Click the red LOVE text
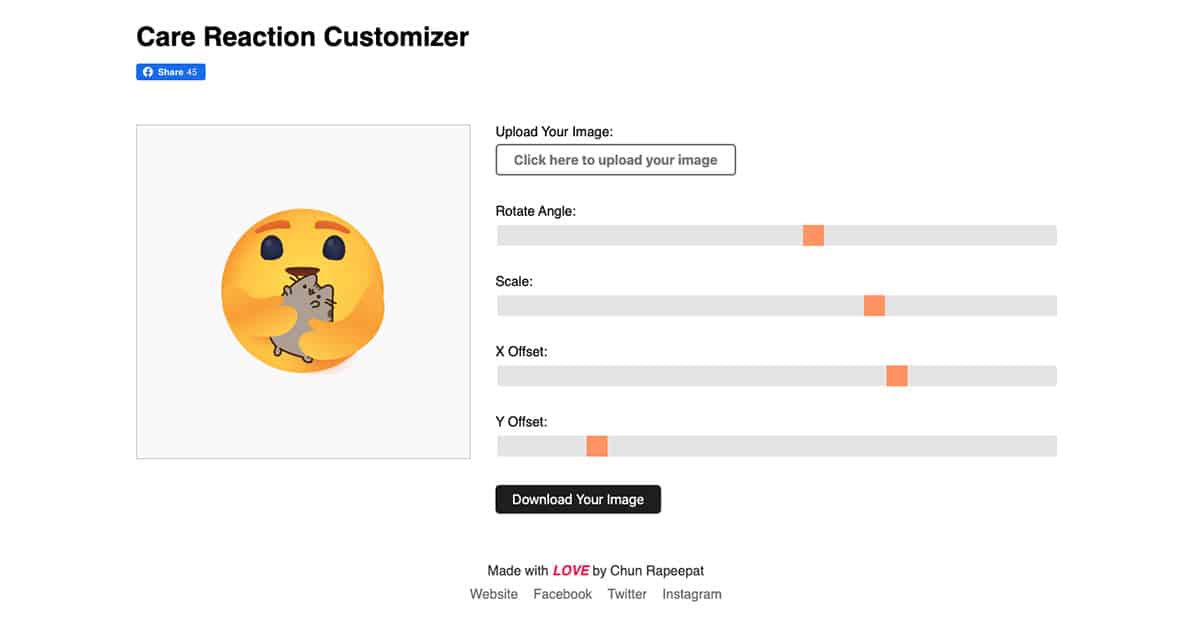Image resolution: width=1200 pixels, height=628 pixels. [x=570, y=571]
